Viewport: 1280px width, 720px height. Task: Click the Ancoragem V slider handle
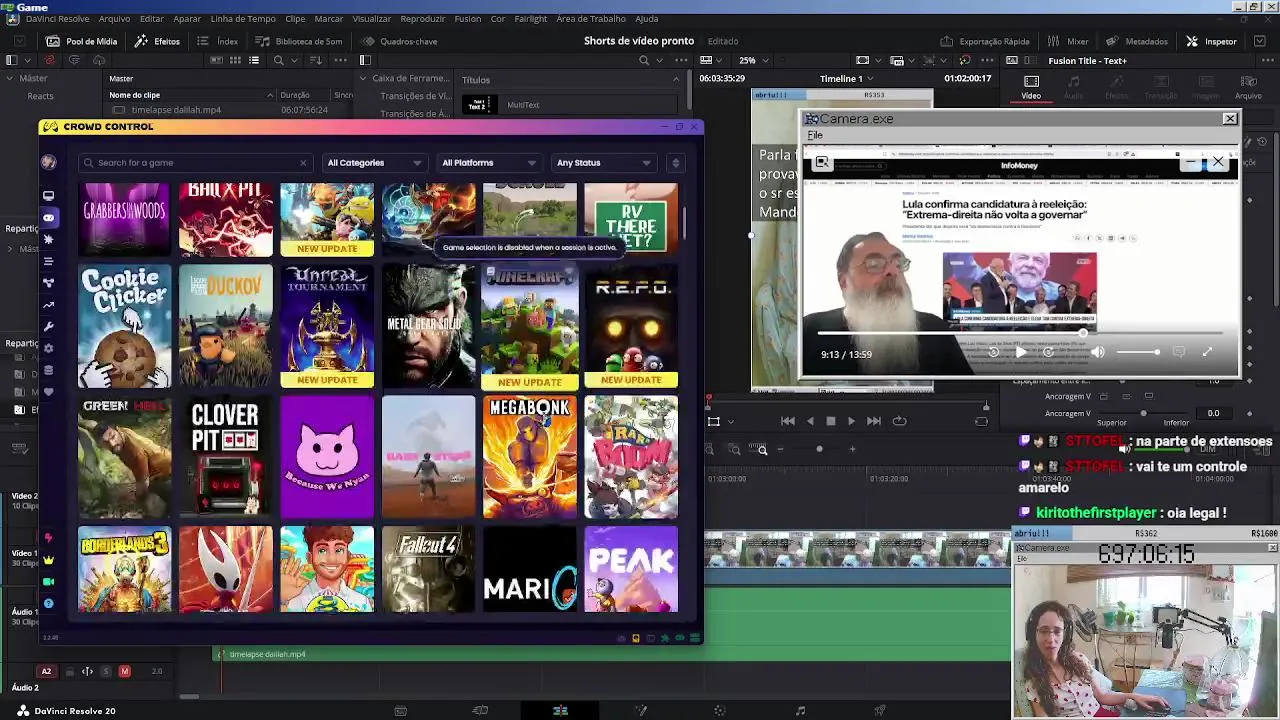click(1143, 413)
